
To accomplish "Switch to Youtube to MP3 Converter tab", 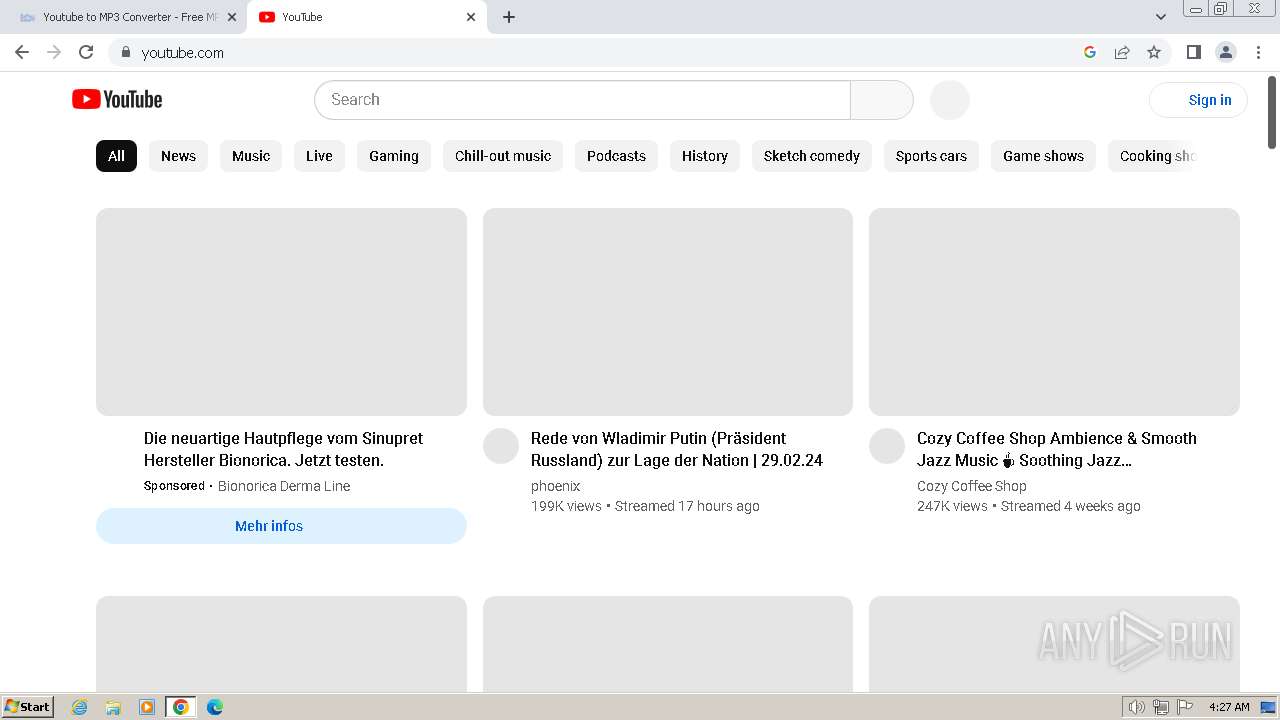I will [128, 17].
